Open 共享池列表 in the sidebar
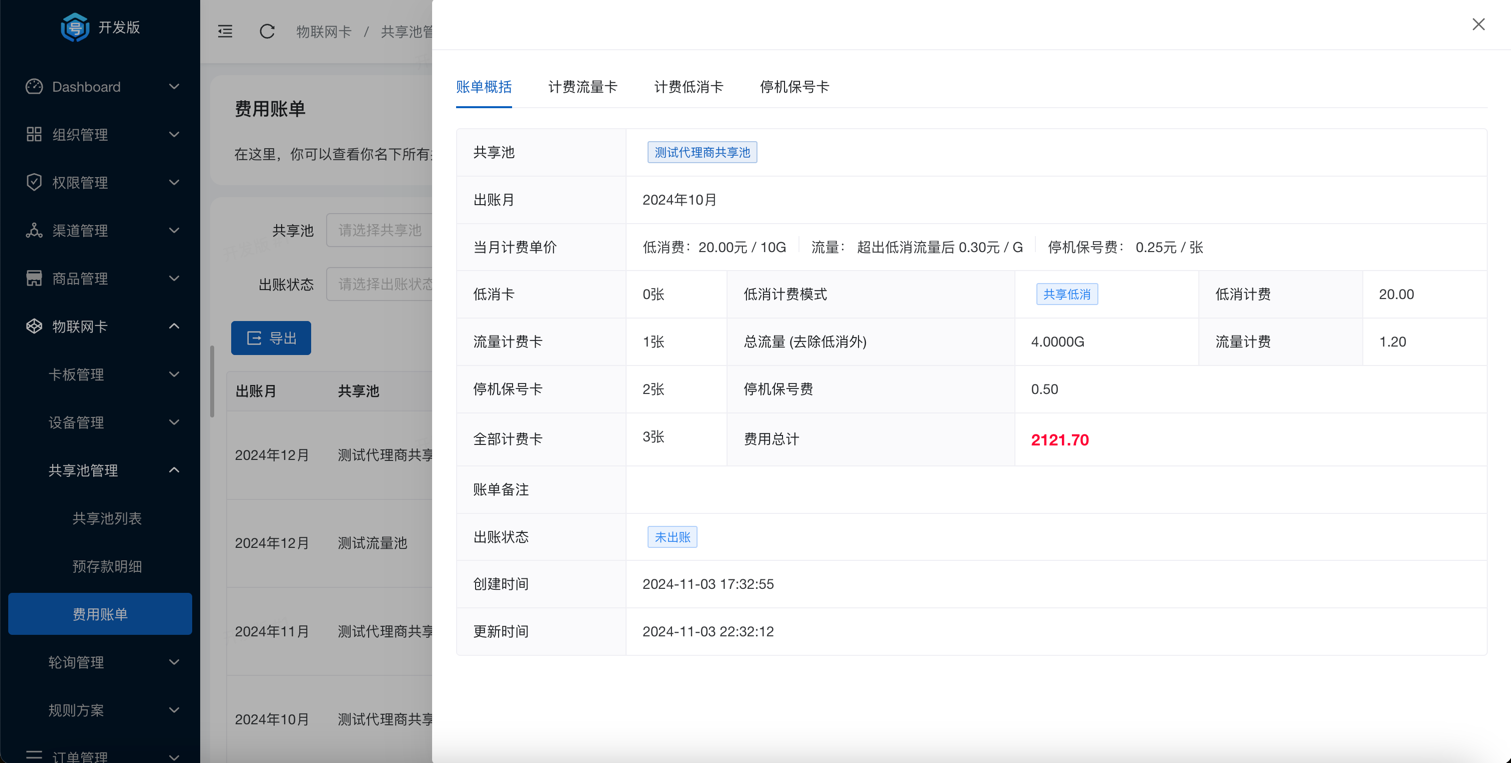1511x763 pixels. click(107, 518)
